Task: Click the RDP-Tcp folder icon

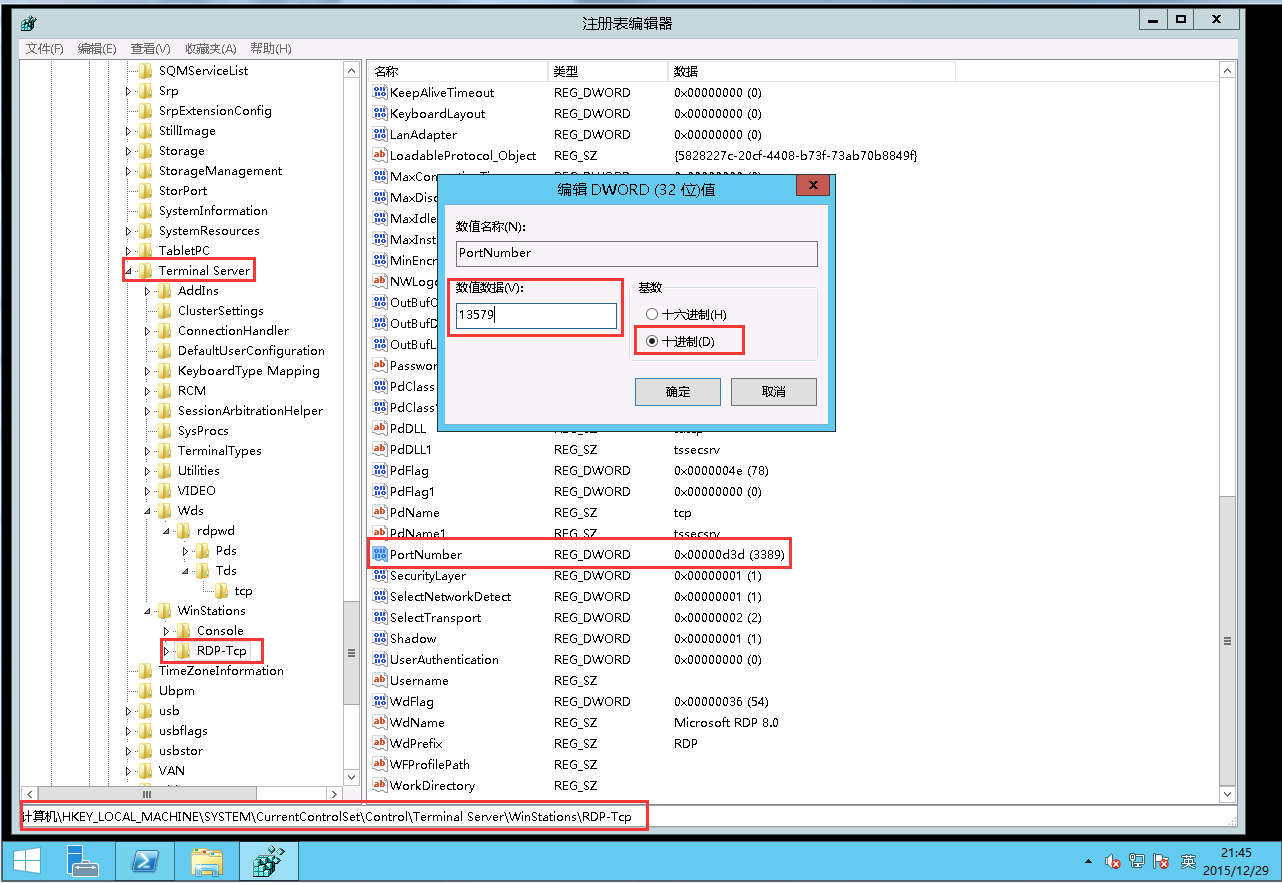Action: click(184, 651)
